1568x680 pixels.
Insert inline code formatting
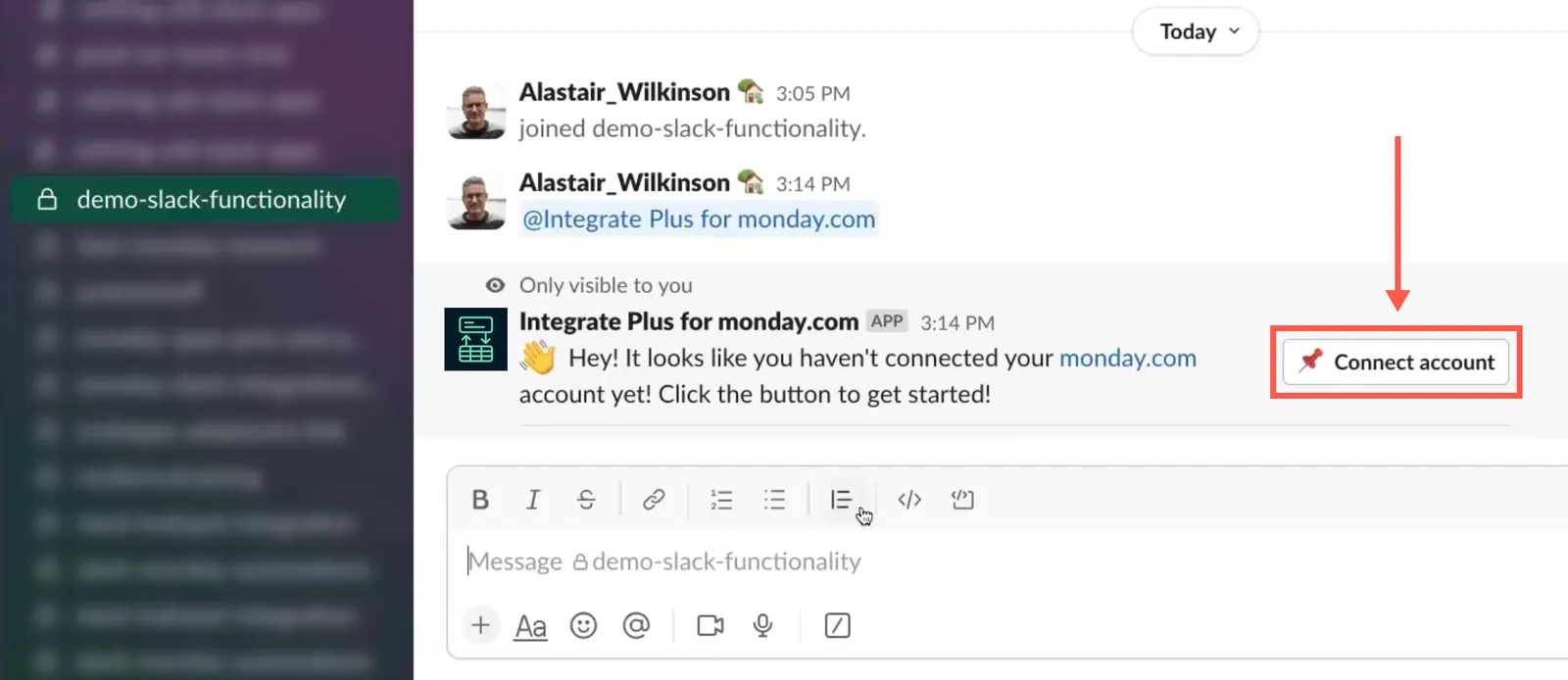(909, 500)
